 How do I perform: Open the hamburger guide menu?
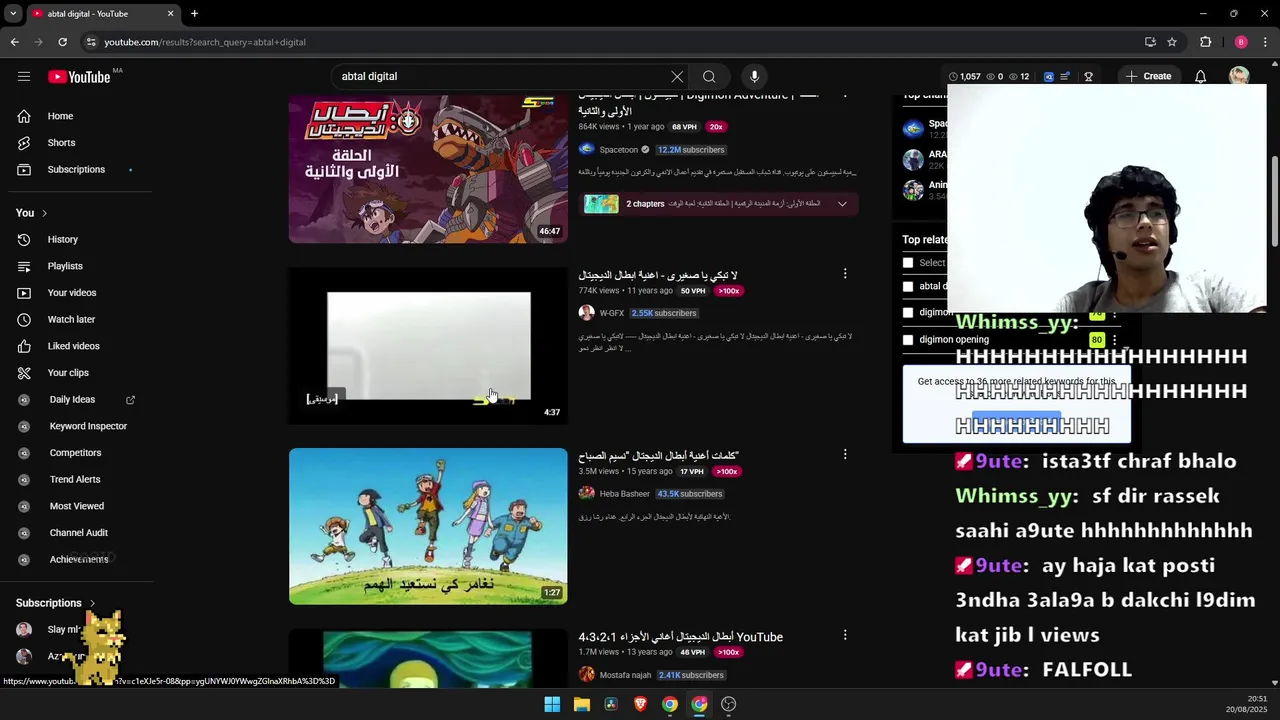tap(24, 77)
